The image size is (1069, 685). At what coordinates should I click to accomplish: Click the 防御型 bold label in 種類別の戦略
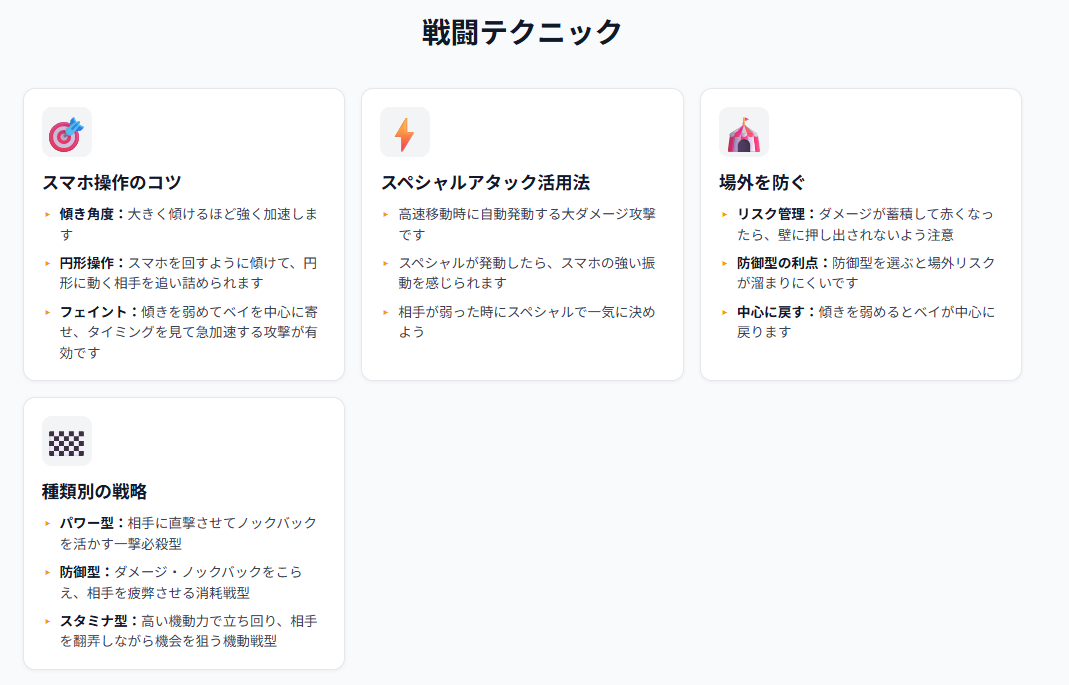pos(81,572)
